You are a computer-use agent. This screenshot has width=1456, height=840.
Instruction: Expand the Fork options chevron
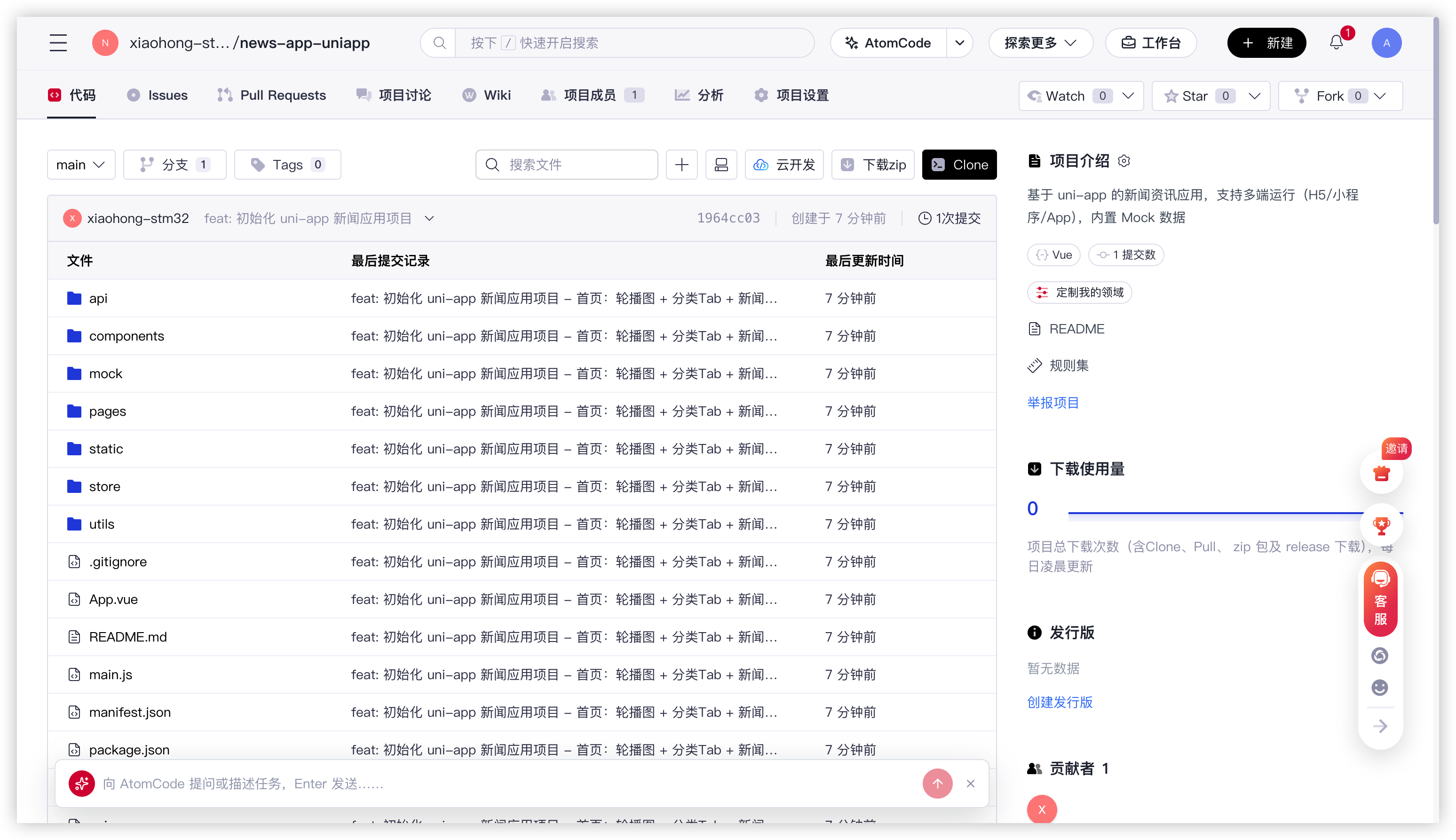pos(1380,96)
